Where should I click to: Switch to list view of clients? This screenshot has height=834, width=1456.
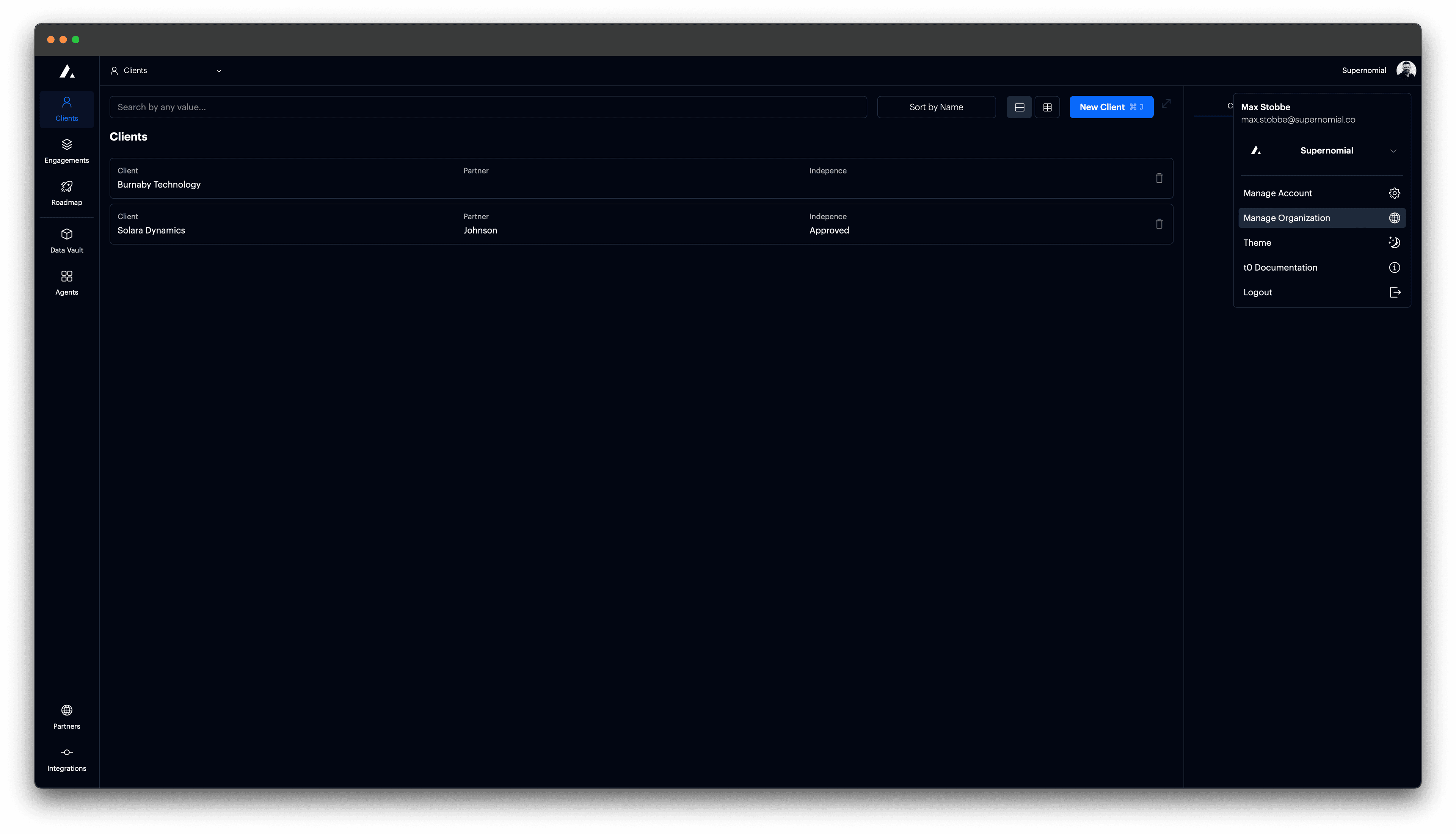[x=1020, y=107]
